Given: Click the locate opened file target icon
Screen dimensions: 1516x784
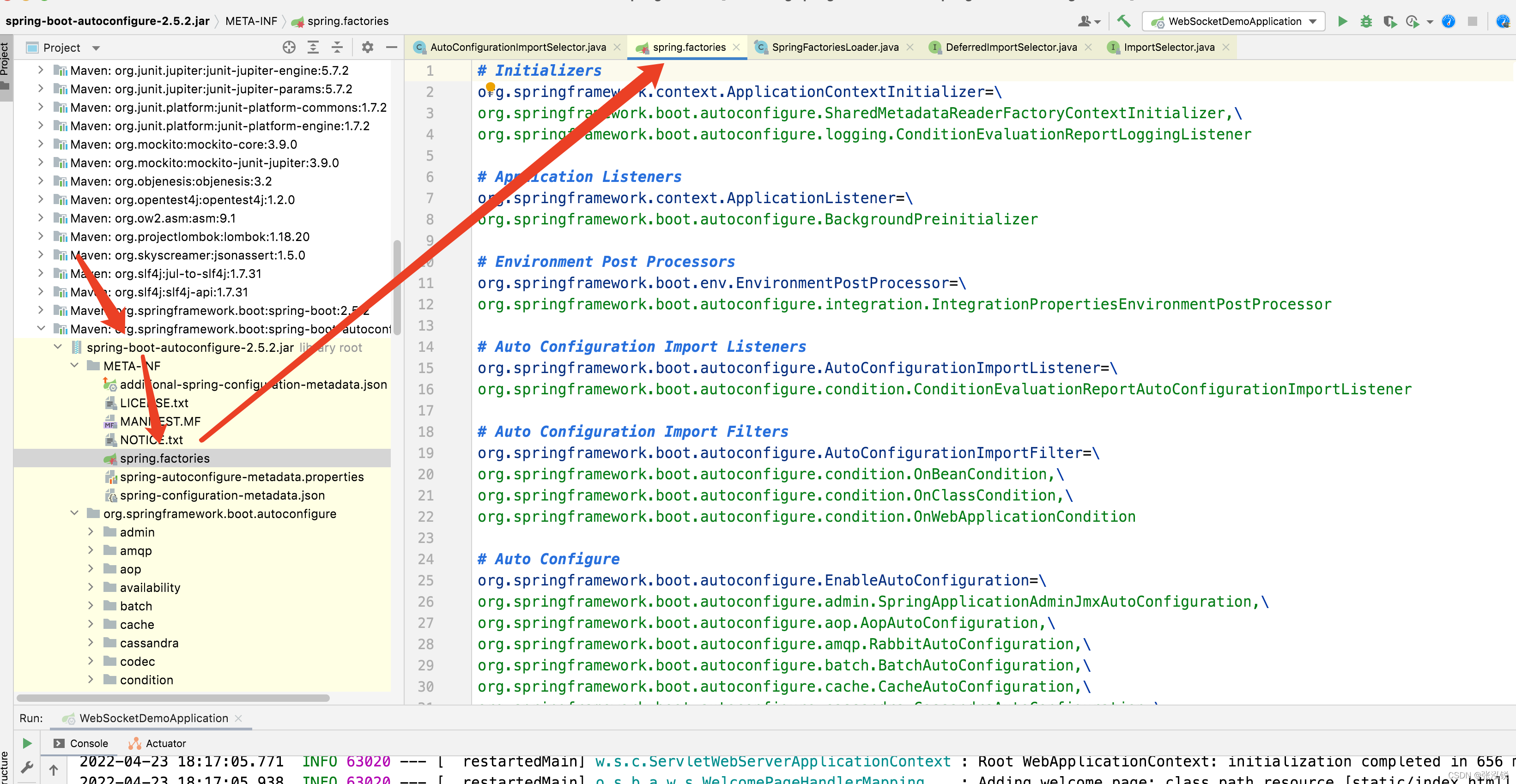Looking at the screenshot, I should coord(288,47).
